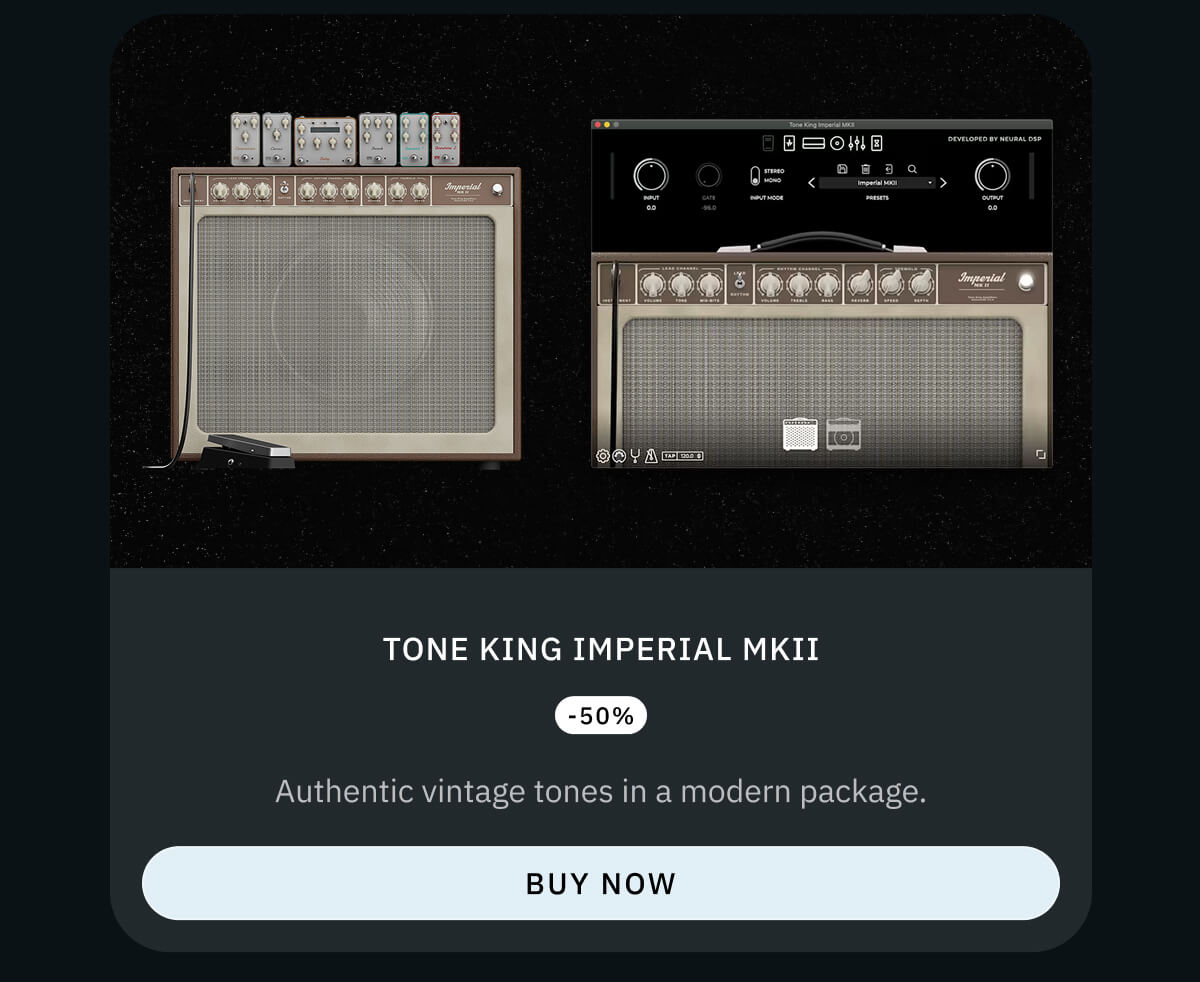Go to previous preset with left chevron
Image resolution: width=1200 pixels, height=982 pixels.
point(811,183)
